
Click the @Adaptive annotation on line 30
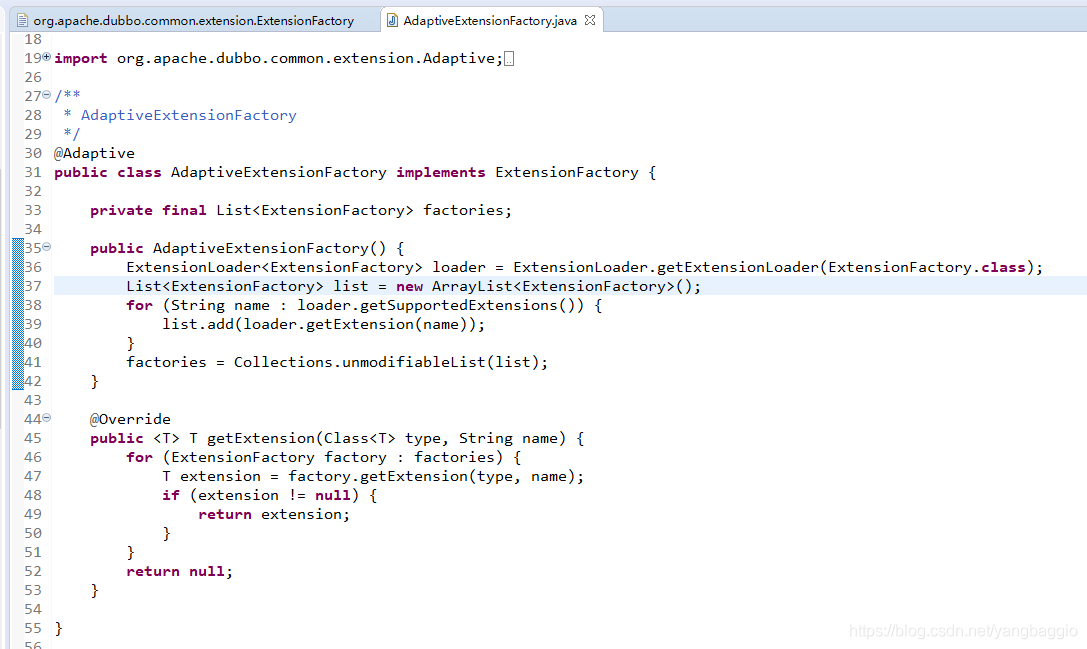pyautogui.click(x=94, y=153)
